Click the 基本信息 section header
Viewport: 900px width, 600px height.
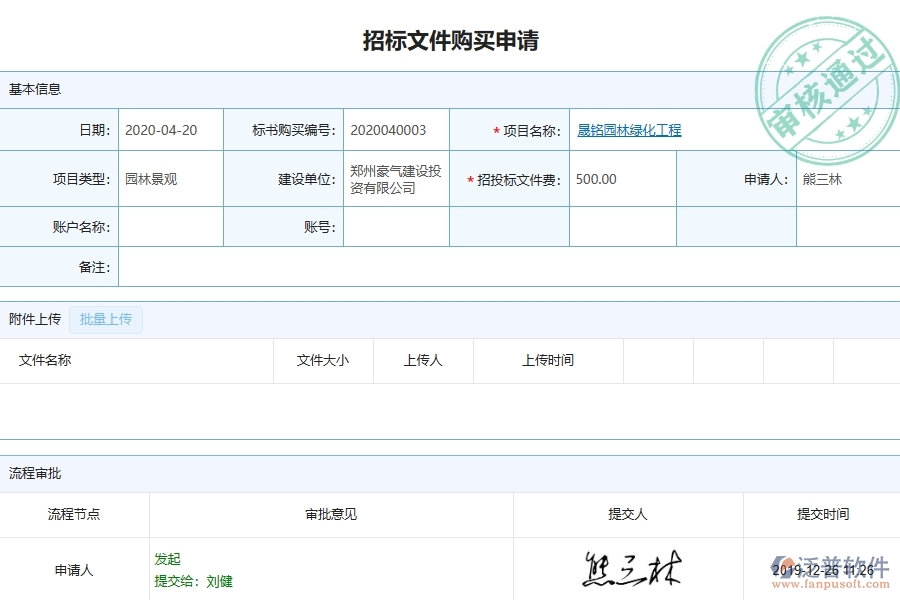[x=33, y=88]
